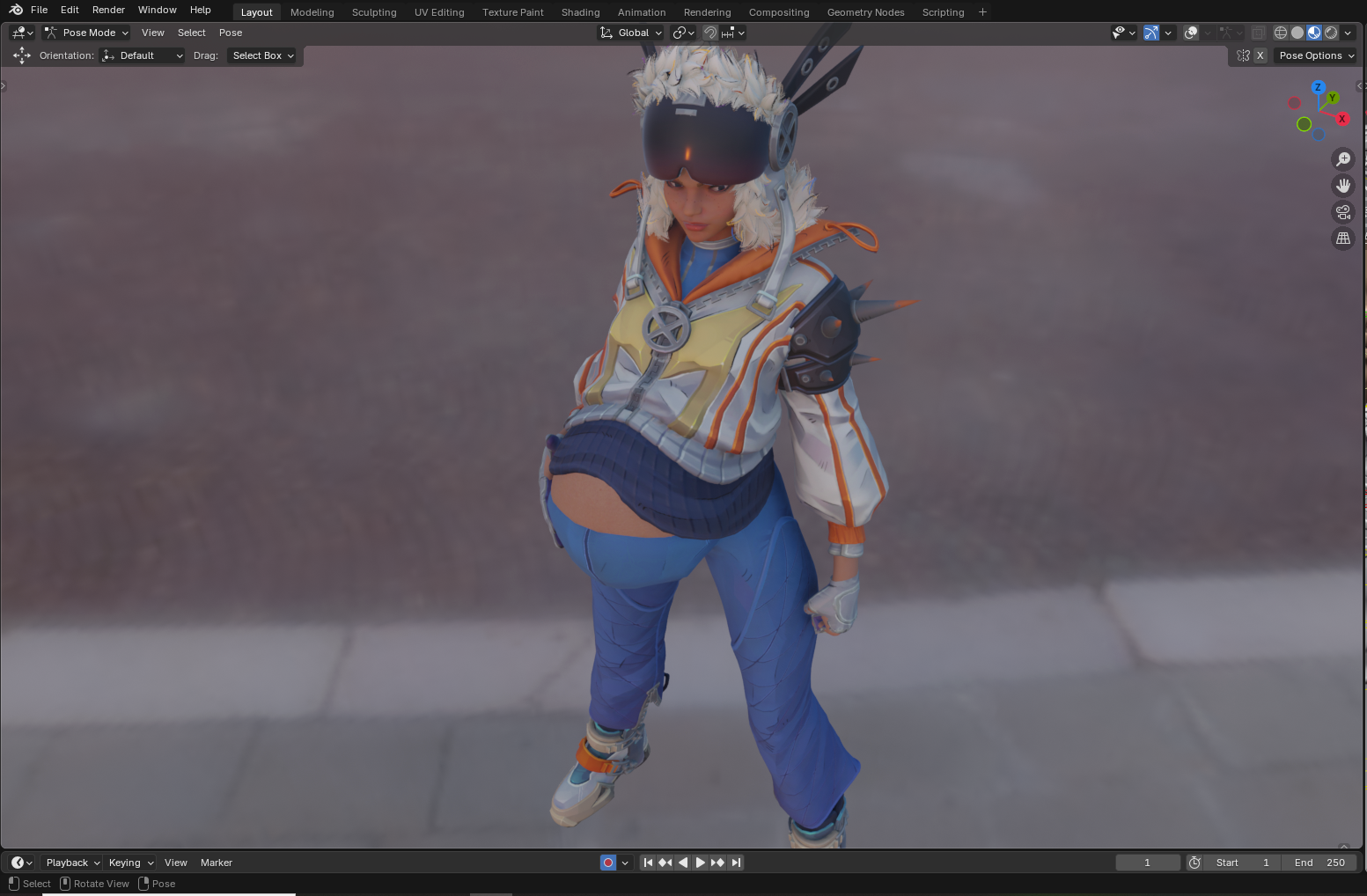Click the current frame number field

pos(1148,863)
